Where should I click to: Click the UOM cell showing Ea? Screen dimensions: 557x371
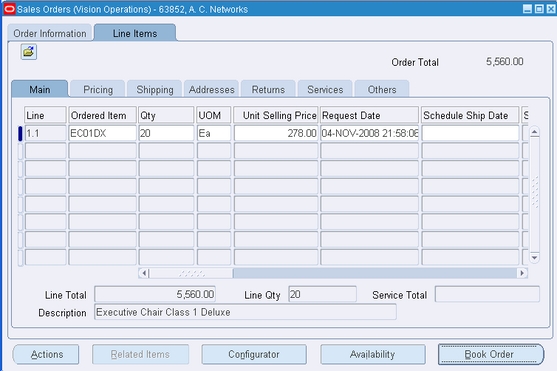[214, 133]
